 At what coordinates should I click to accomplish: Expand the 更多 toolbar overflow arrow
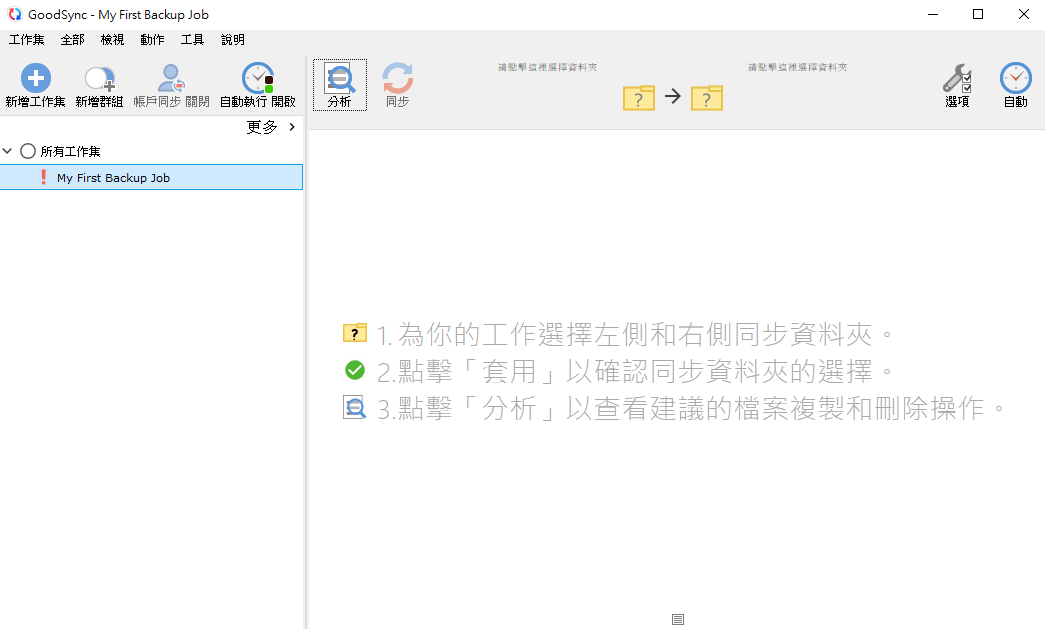292,127
